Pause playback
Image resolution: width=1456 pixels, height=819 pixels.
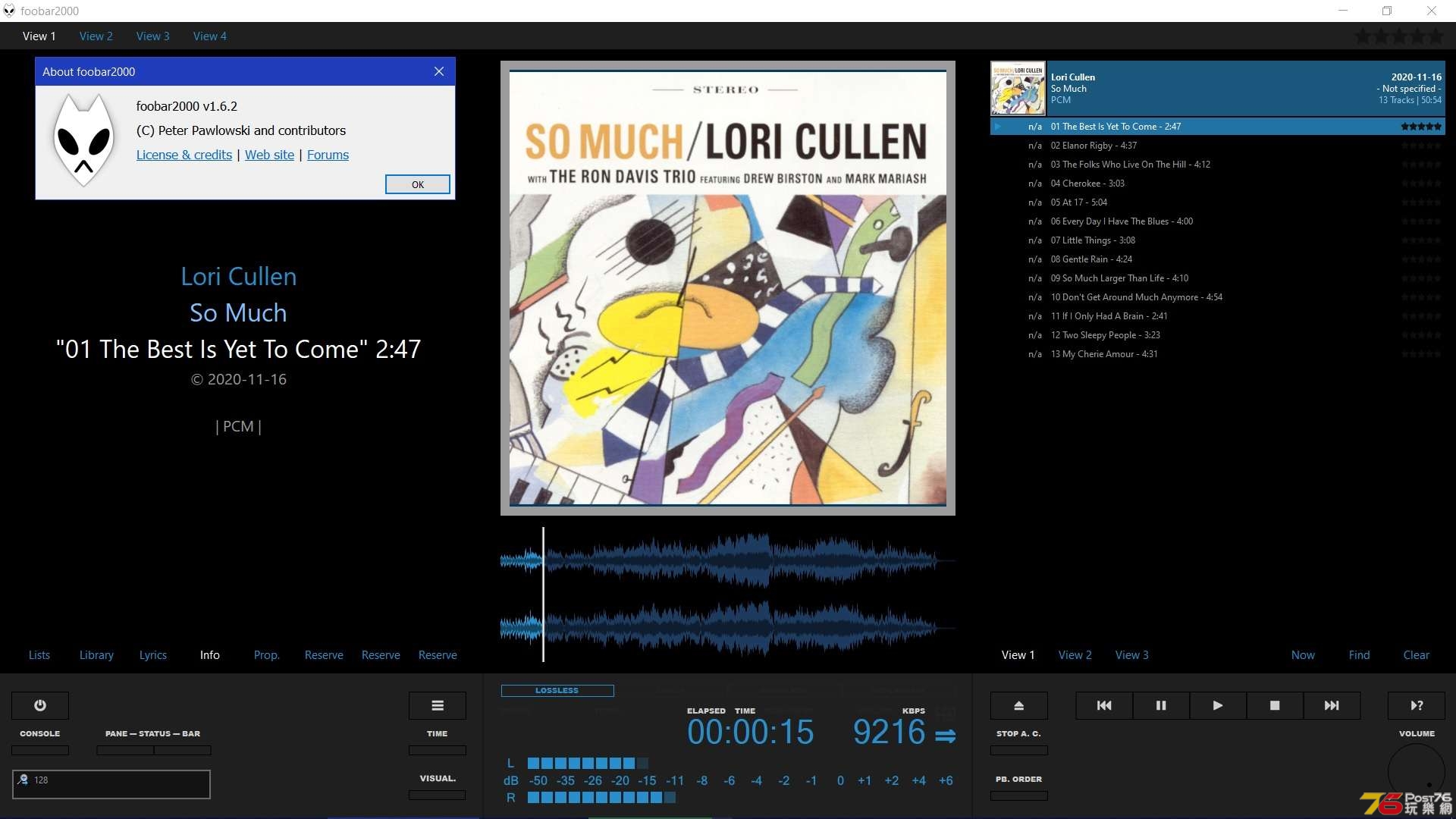point(1161,705)
